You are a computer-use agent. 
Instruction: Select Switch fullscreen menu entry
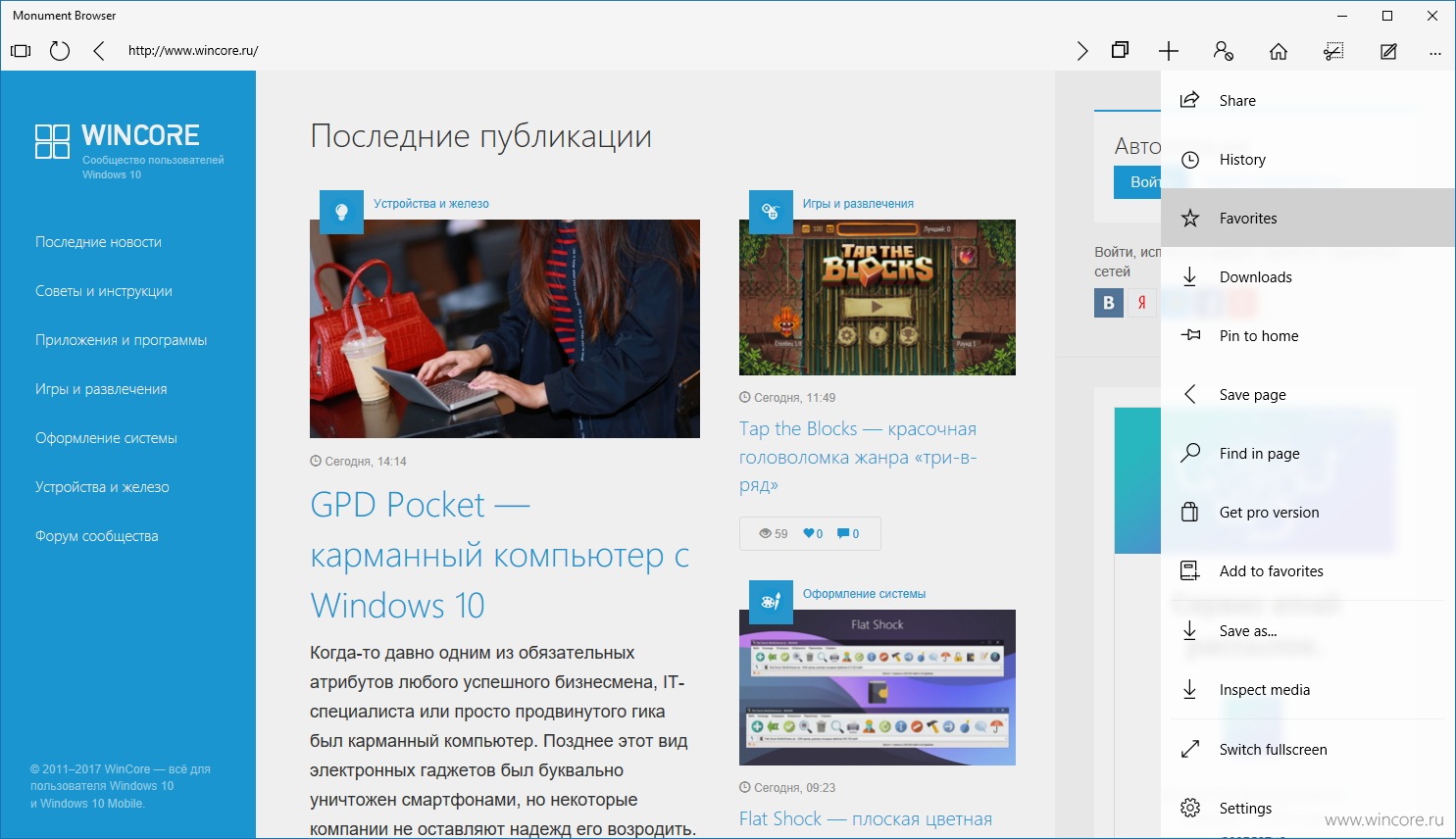tap(1308, 749)
